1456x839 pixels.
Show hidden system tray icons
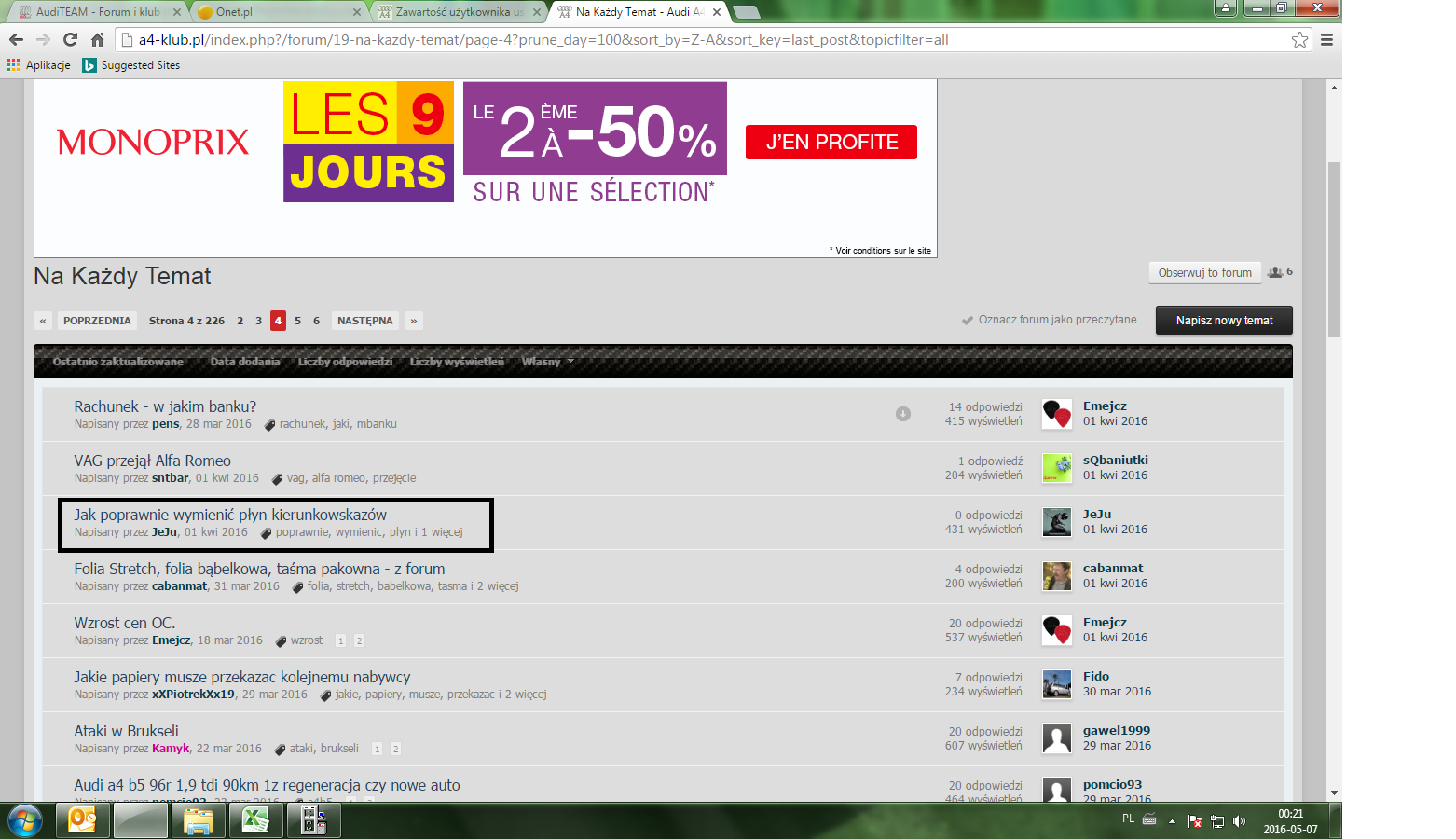click(x=1172, y=821)
